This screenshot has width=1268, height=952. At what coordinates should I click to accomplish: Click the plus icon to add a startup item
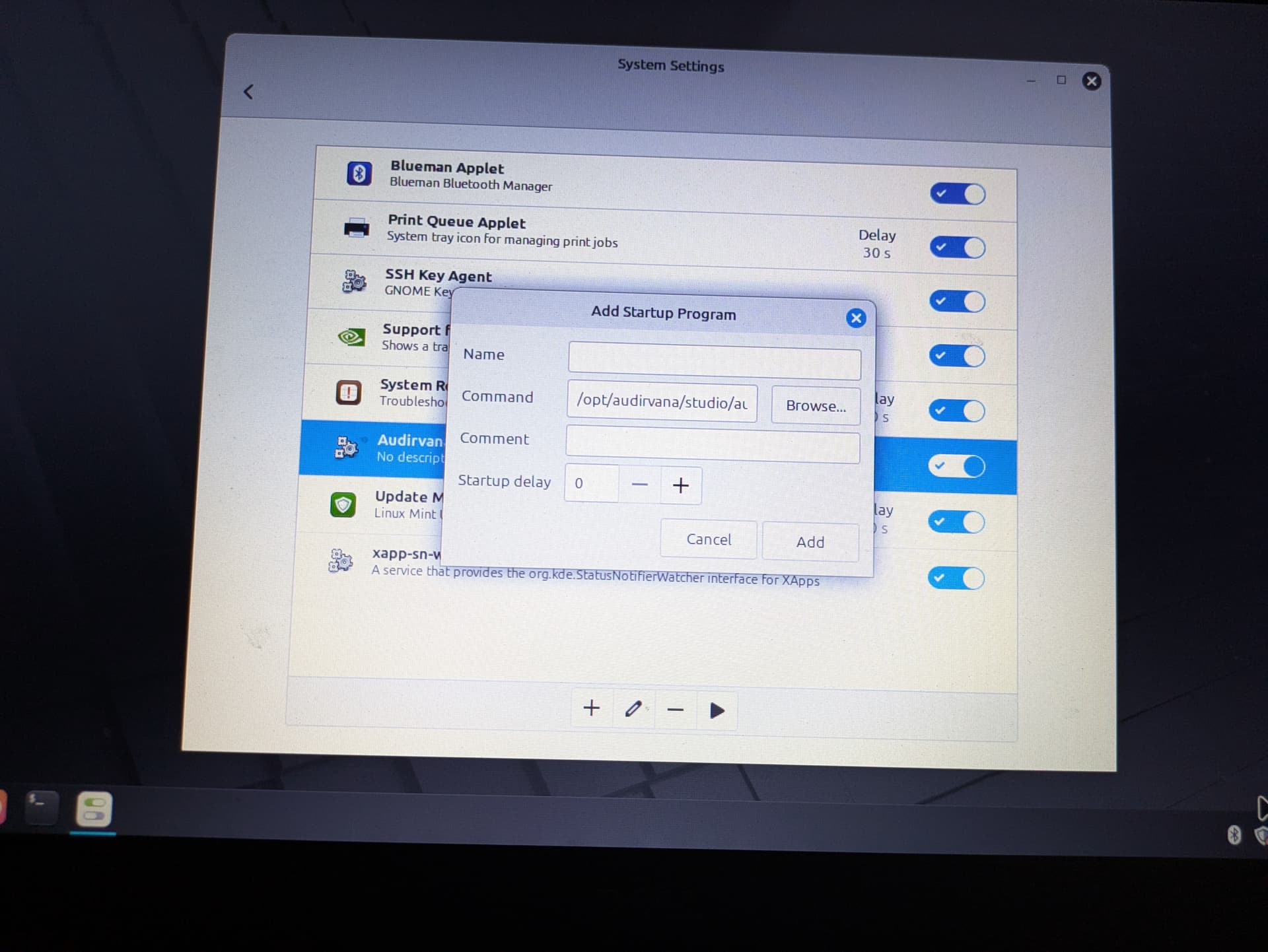[x=592, y=708]
